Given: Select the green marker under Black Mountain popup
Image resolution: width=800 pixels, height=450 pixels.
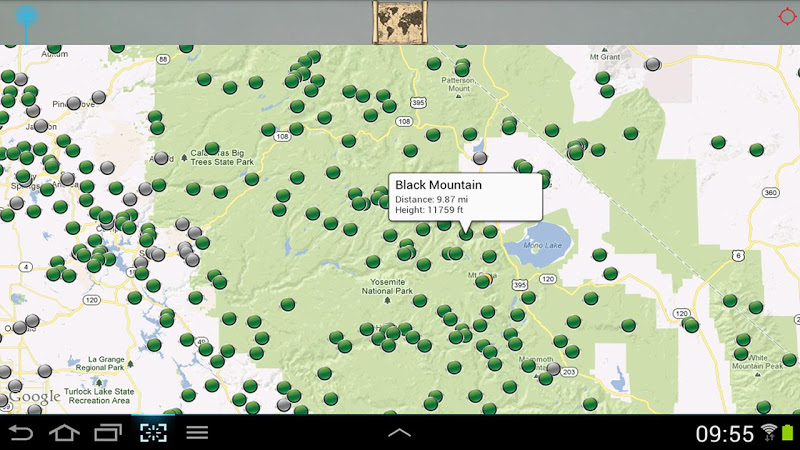Looking at the screenshot, I should 465,234.
